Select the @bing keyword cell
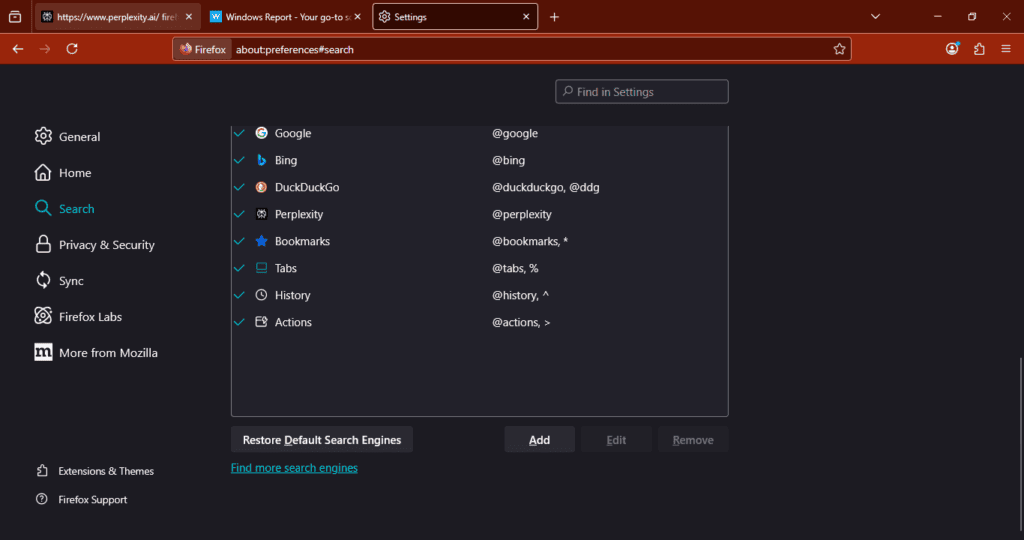The height and width of the screenshot is (540, 1024). [509, 160]
